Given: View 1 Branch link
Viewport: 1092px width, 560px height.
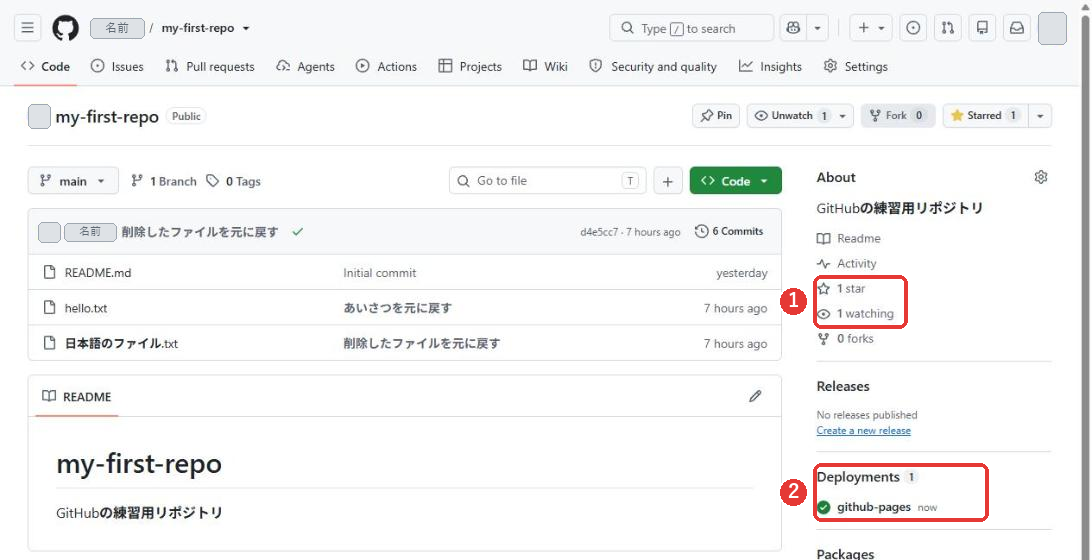Looking at the screenshot, I should click(x=164, y=181).
